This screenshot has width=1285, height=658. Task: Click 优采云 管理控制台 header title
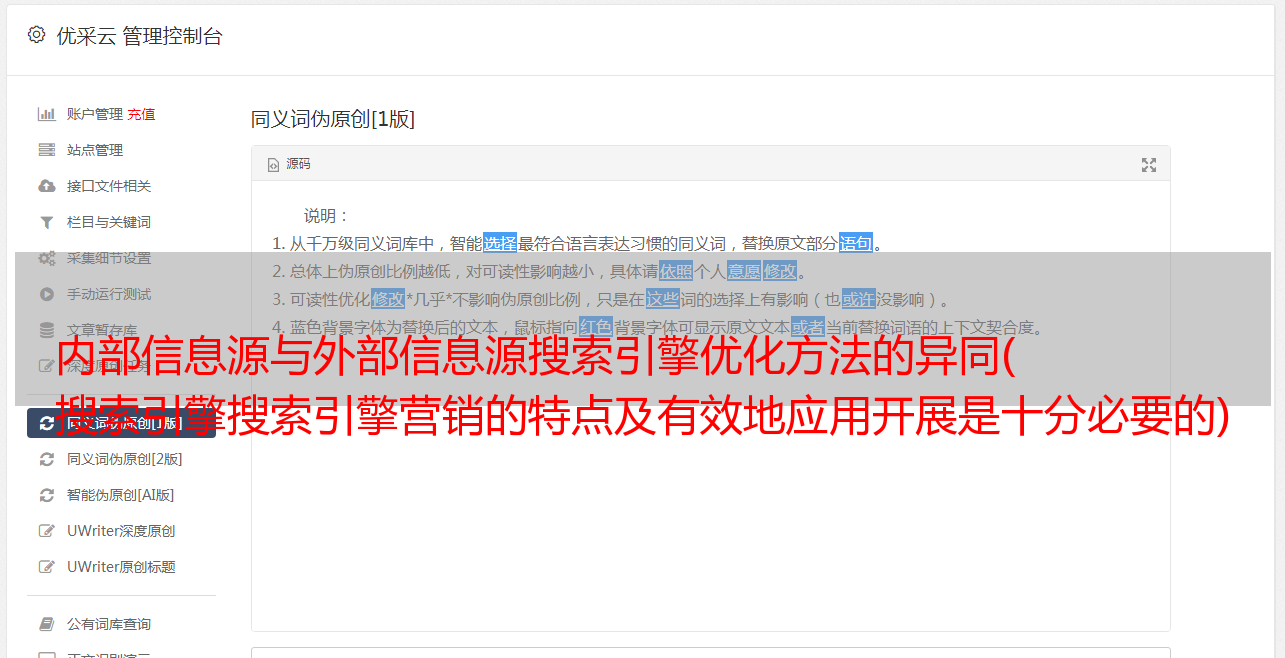click(x=139, y=36)
